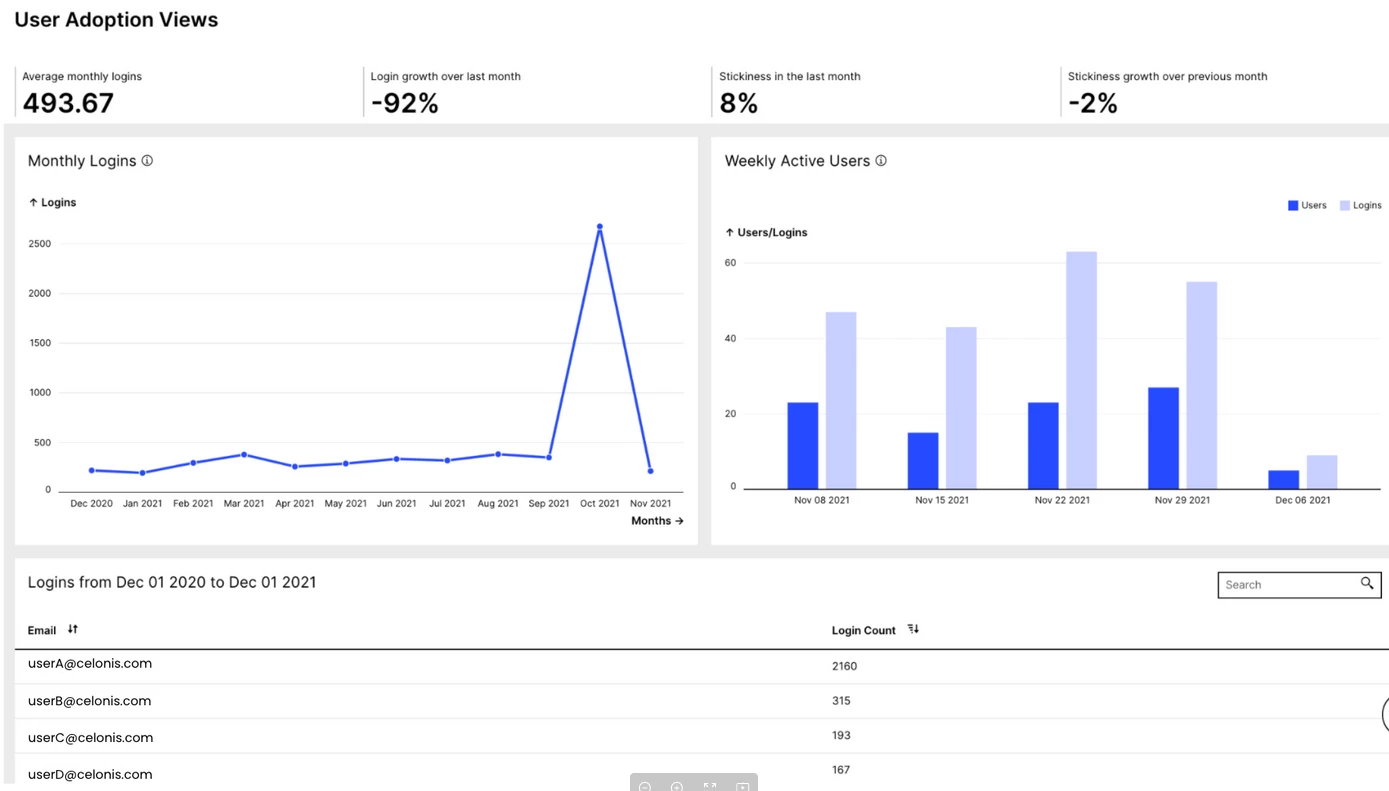Select the Oct 2021 peak data point

[x=599, y=227]
